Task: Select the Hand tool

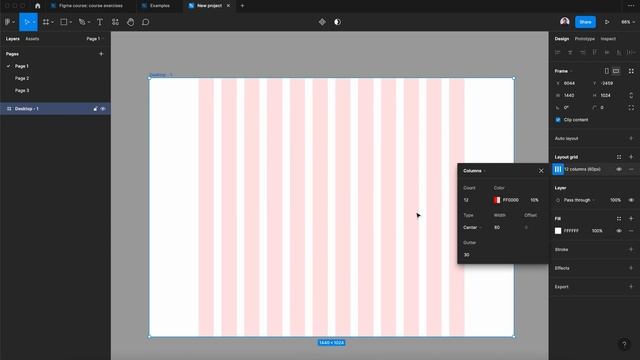Action: click(x=131, y=22)
